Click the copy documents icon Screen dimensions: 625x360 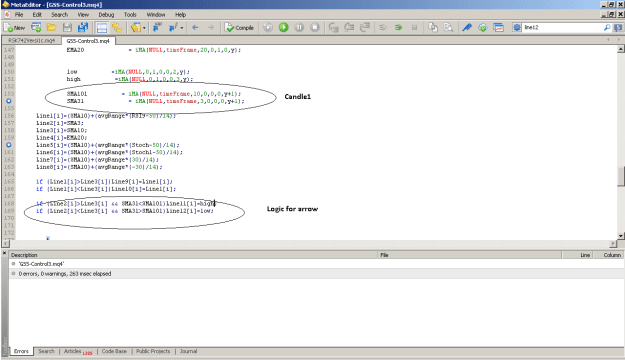pyautogui.click(x=433, y=28)
